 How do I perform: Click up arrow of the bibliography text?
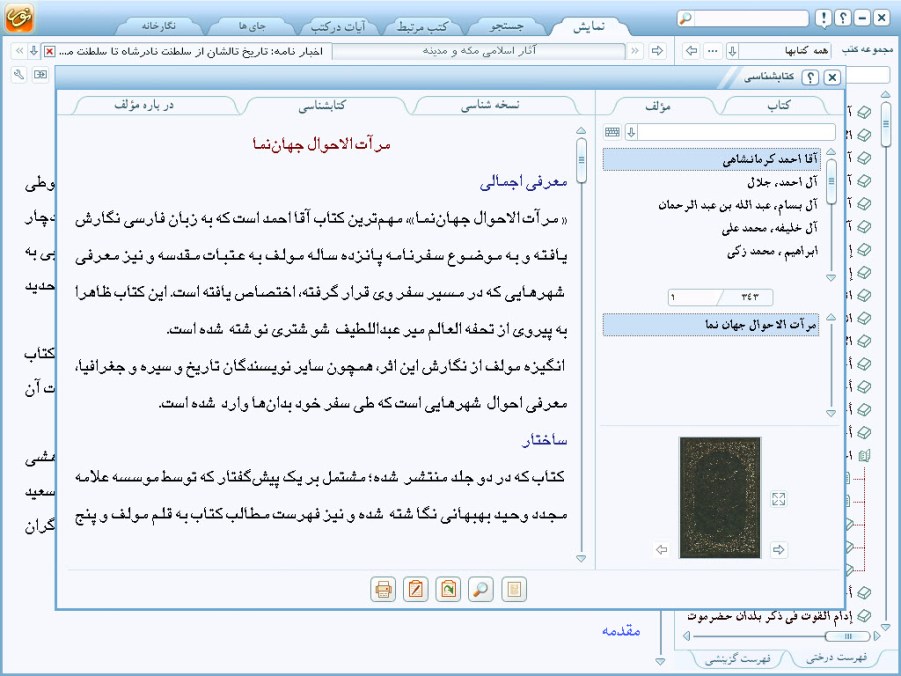pos(581,130)
